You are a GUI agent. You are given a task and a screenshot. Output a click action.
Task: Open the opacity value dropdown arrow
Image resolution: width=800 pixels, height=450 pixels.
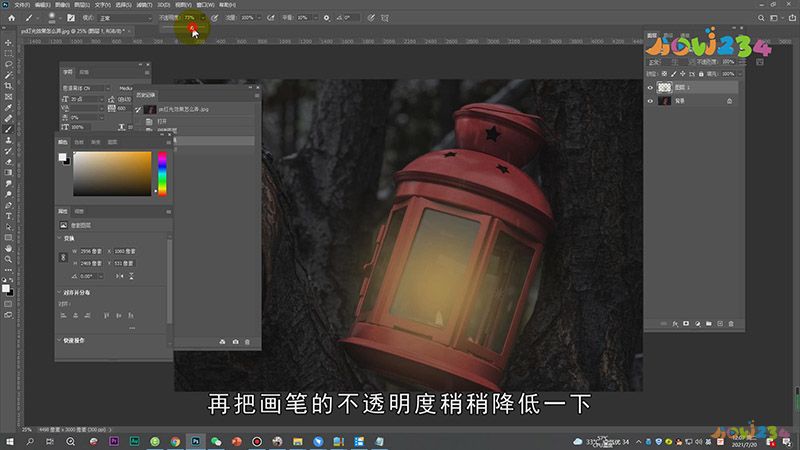[x=203, y=18]
